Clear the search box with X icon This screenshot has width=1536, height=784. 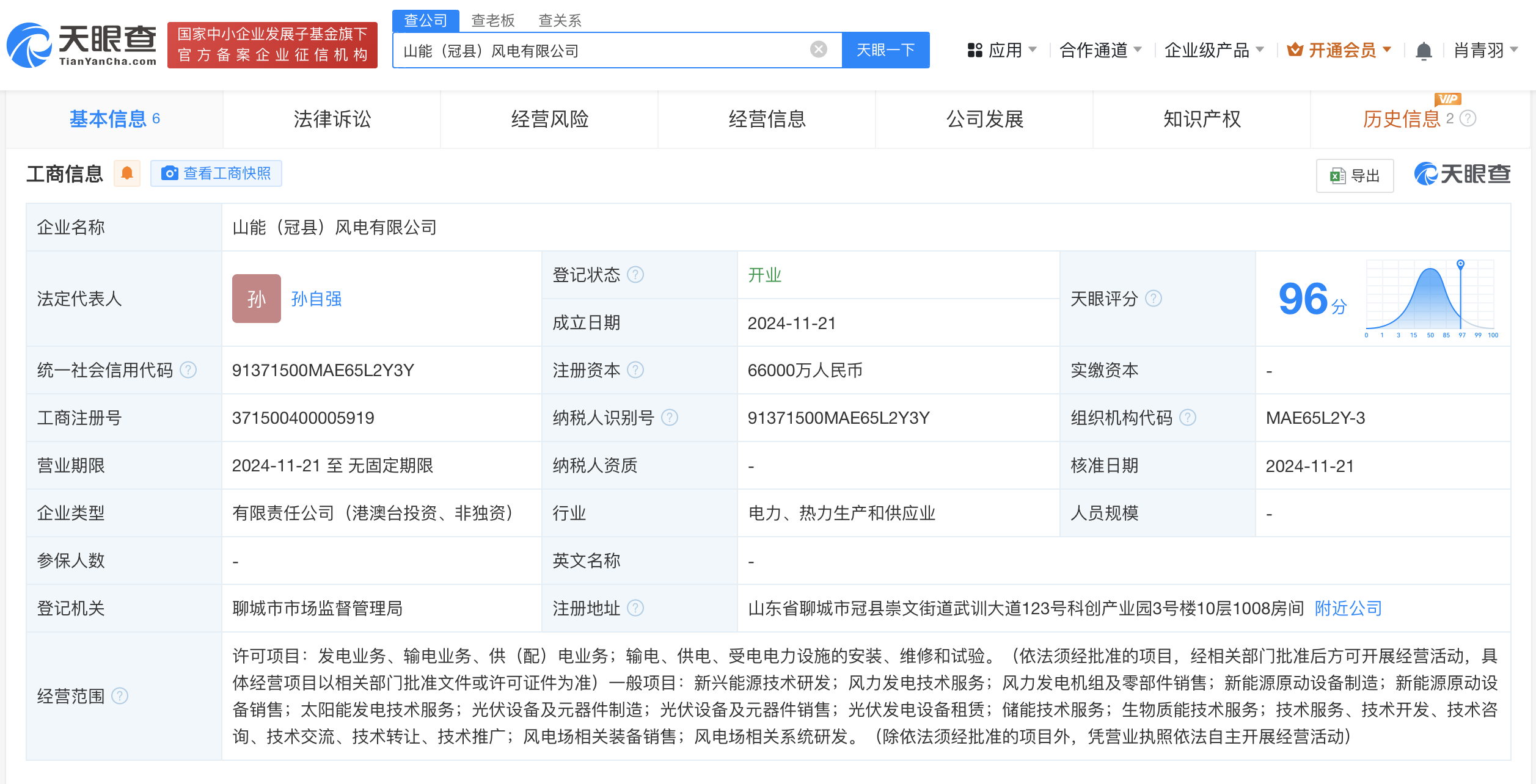tap(818, 49)
